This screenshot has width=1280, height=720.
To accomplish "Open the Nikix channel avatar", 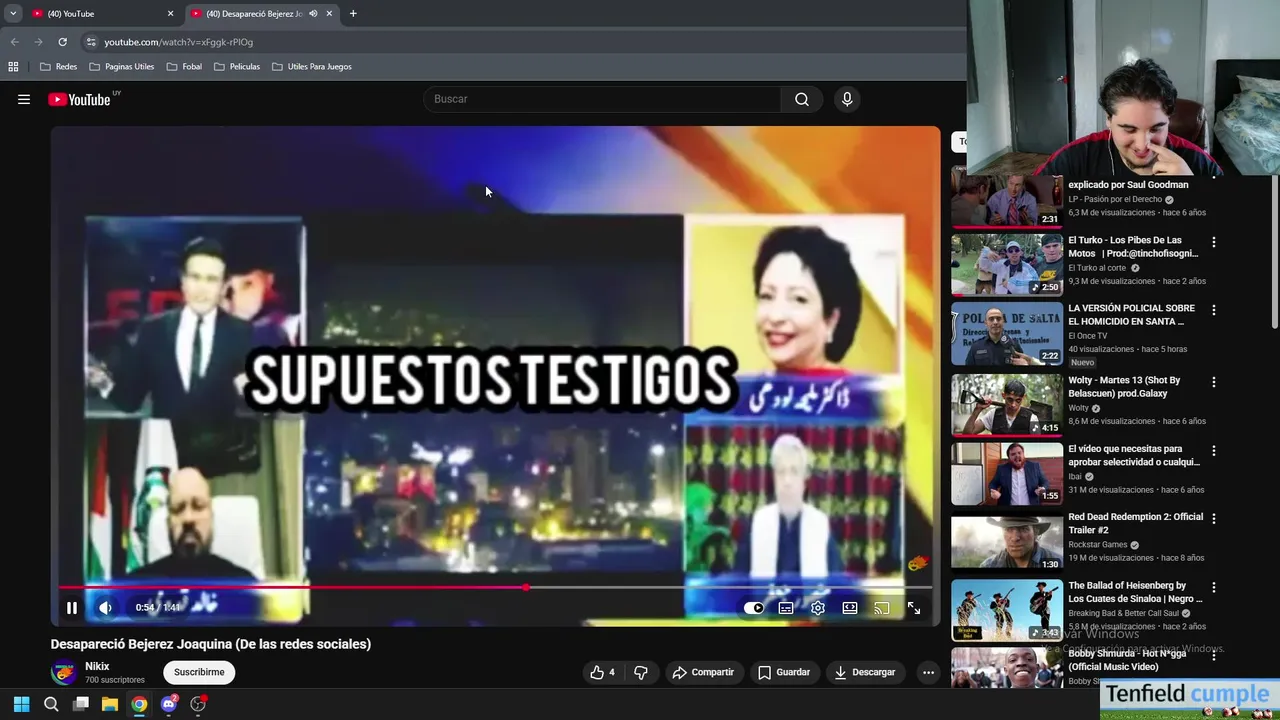I will point(64,673).
